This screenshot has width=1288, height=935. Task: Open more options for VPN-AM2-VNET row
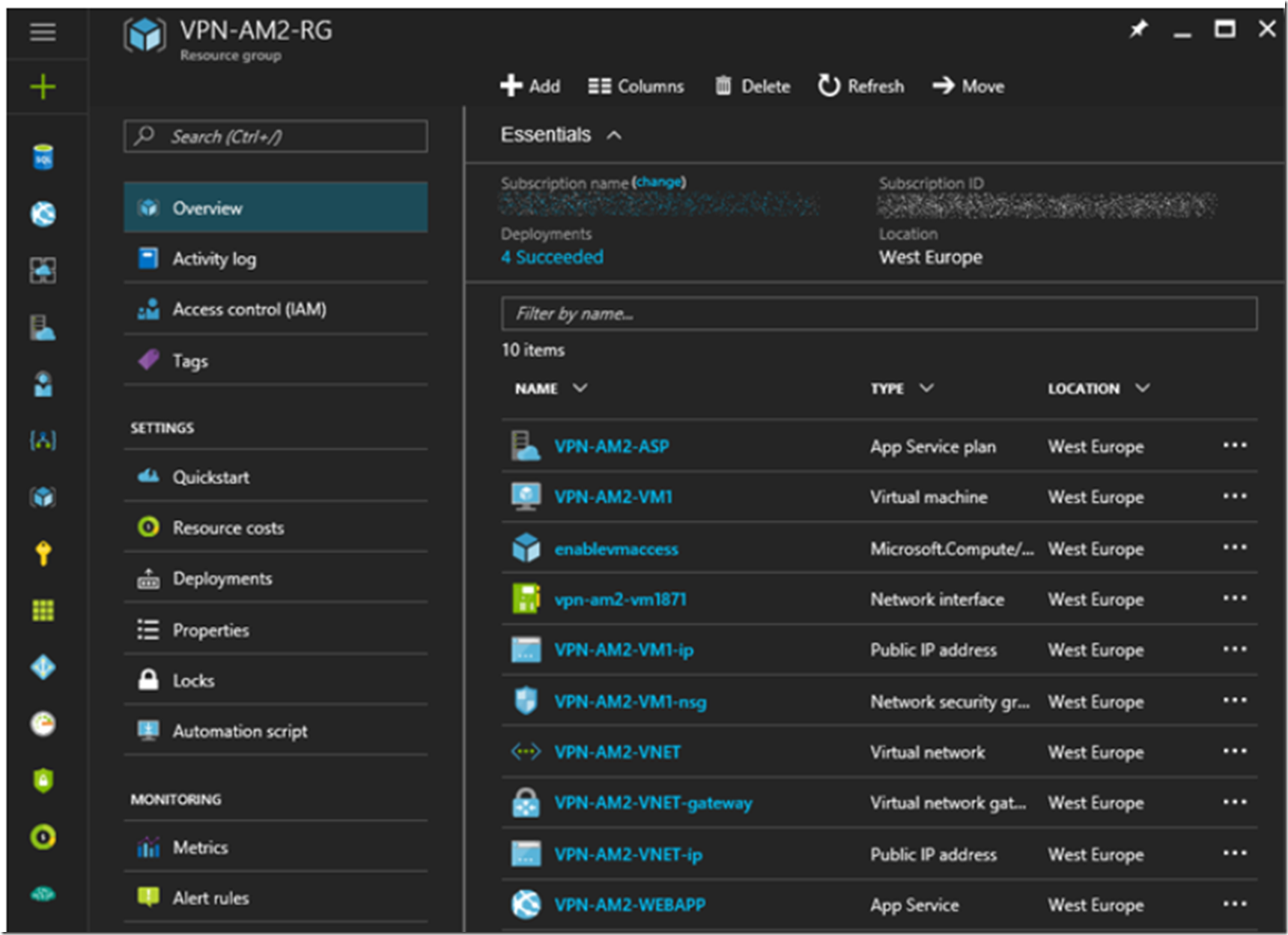[1235, 751]
